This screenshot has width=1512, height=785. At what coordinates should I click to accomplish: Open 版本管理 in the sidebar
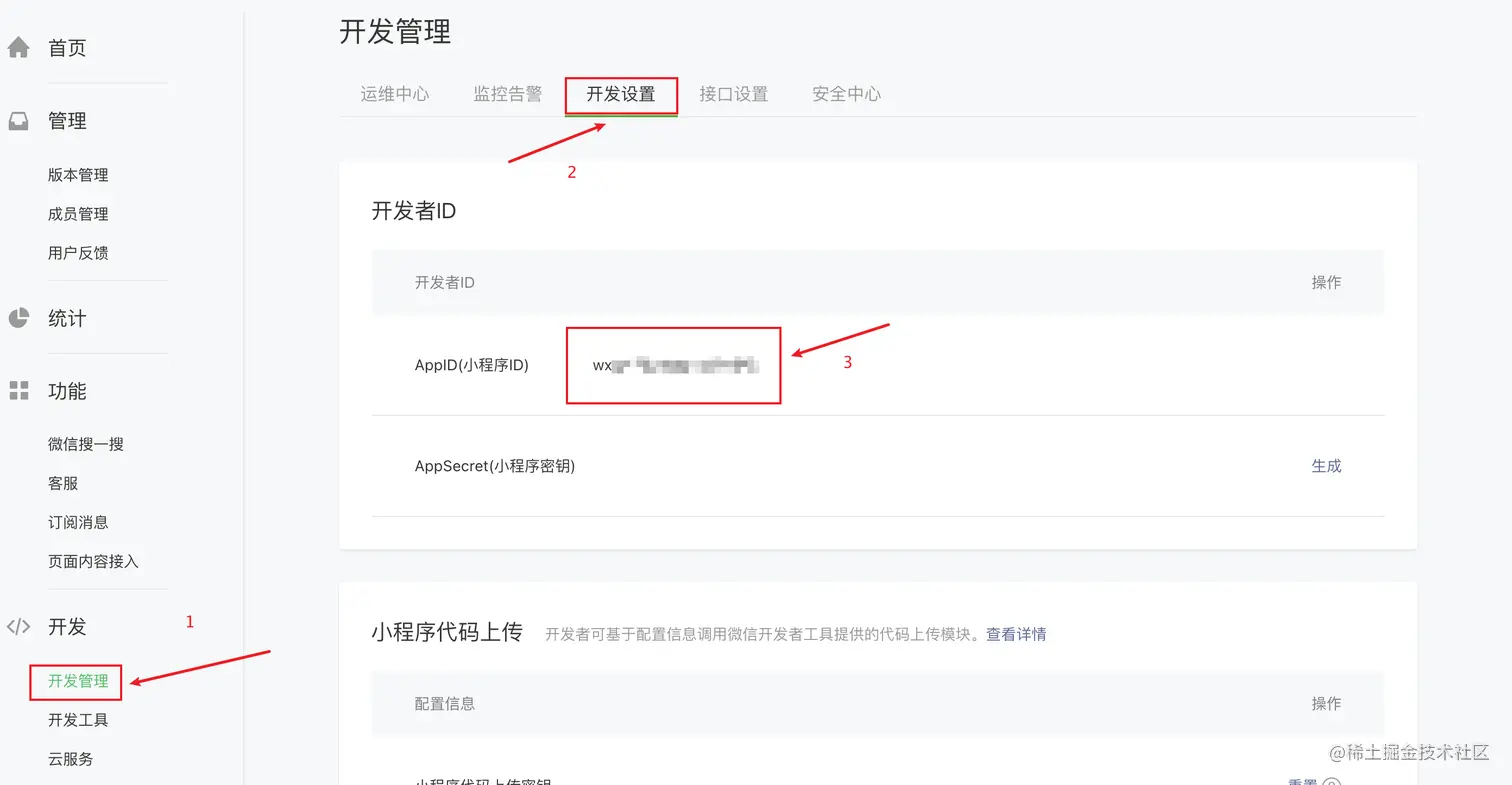tap(80, 174)
